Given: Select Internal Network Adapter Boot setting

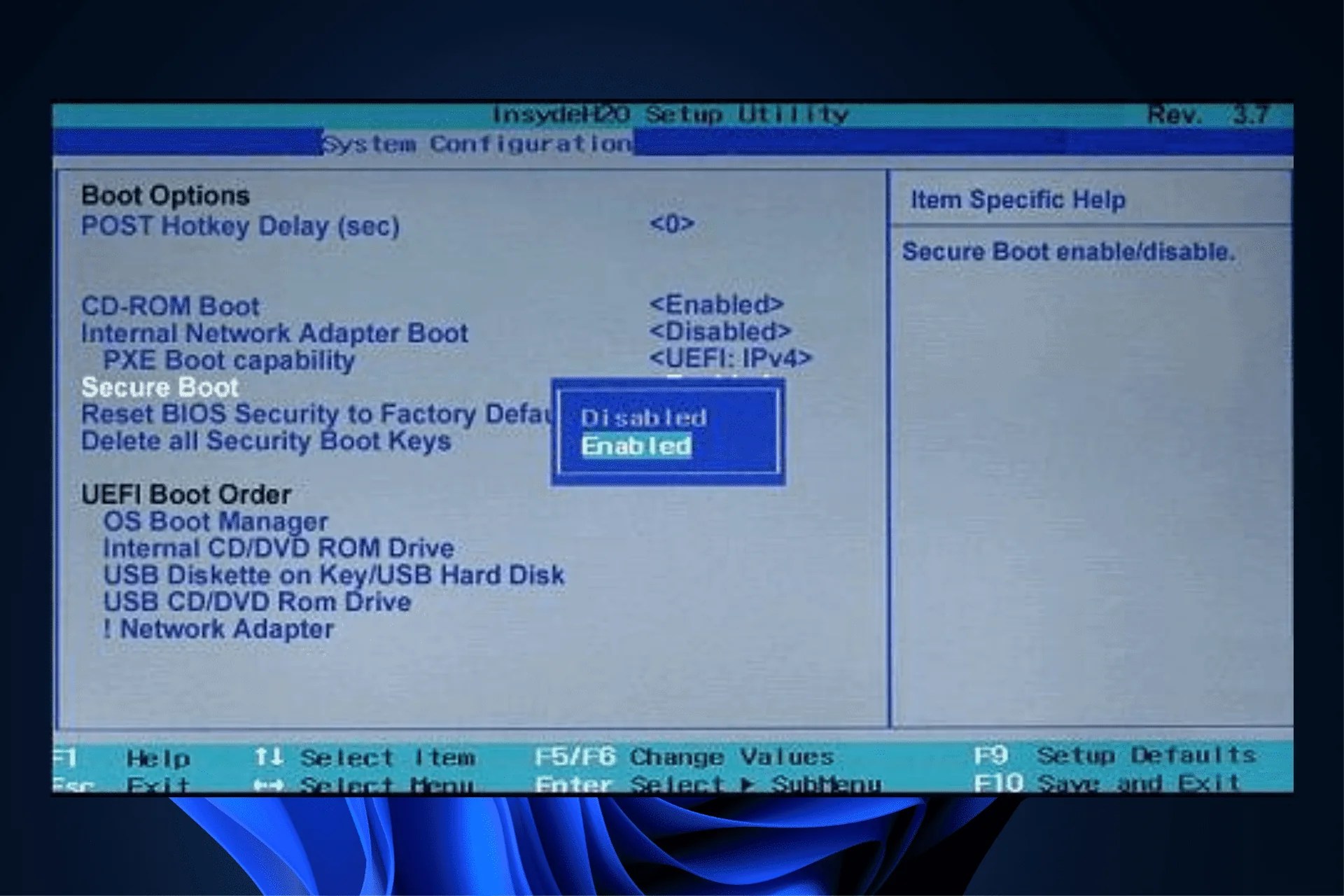Looking at the screenshot, I should (274, 332).
